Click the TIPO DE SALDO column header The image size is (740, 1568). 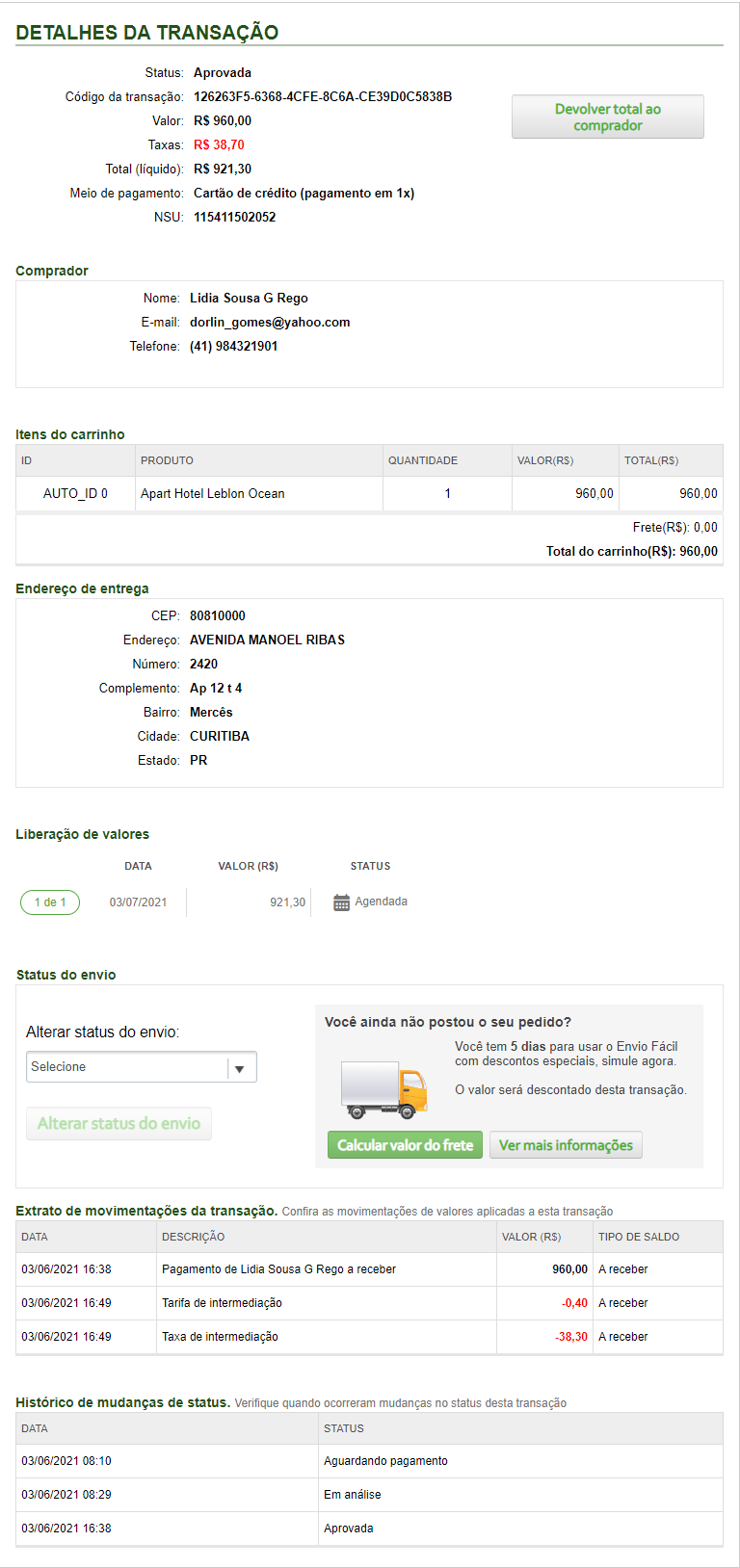coord(639,1237)
